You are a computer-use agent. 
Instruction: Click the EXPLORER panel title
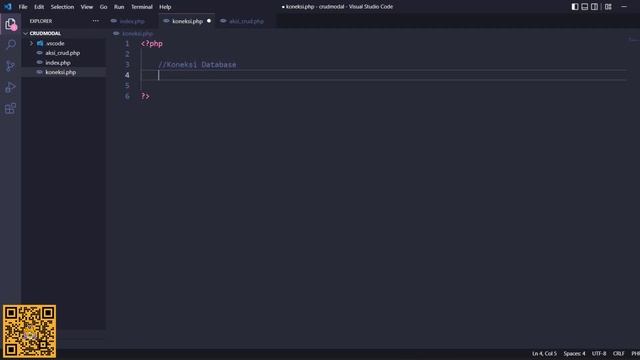41,21
